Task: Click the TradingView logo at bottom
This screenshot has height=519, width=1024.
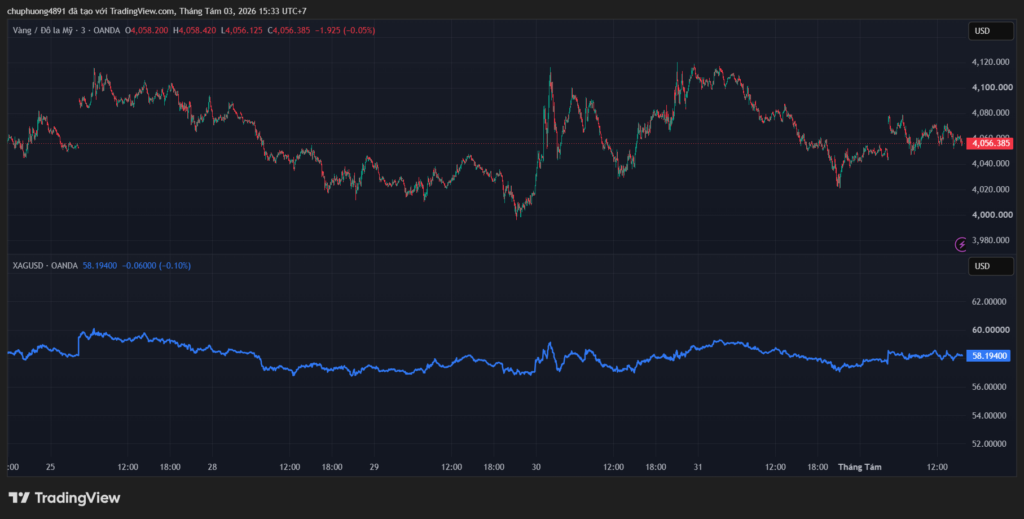Action: 64,498
